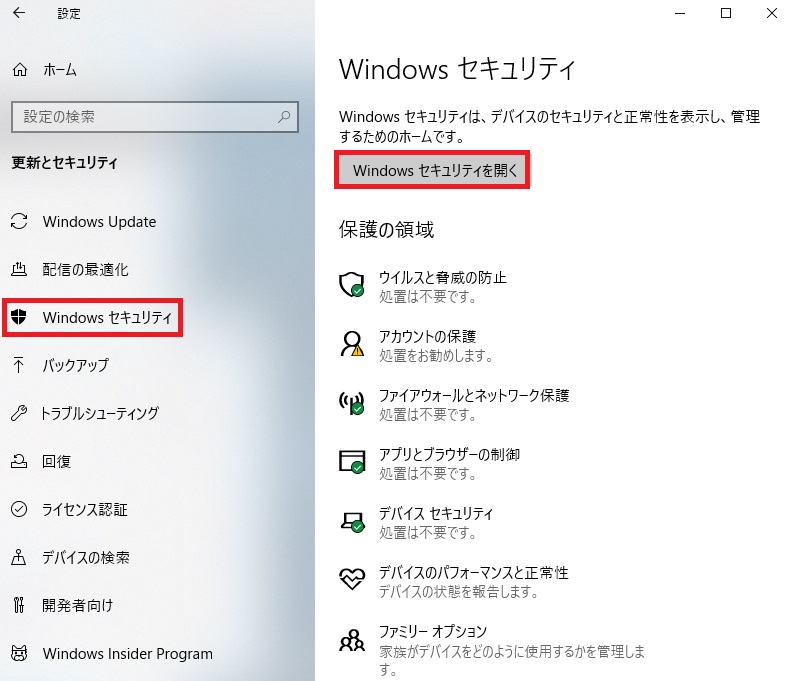The image size is (790, 681).
Task: Click the virus protection shield icon
Action: click(352, 285)
